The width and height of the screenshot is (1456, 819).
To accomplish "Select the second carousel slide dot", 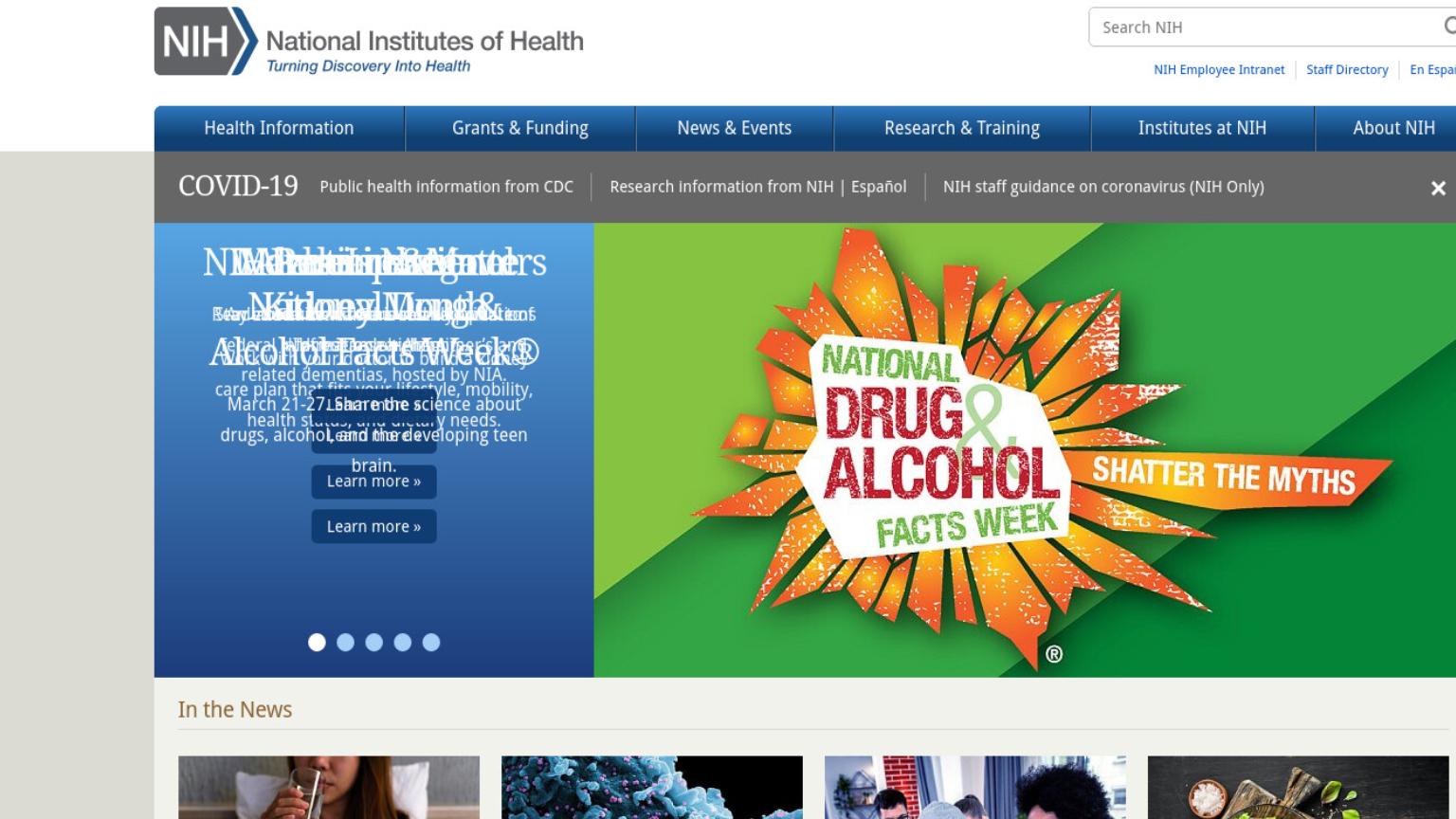I will click(x=346, y=643).
